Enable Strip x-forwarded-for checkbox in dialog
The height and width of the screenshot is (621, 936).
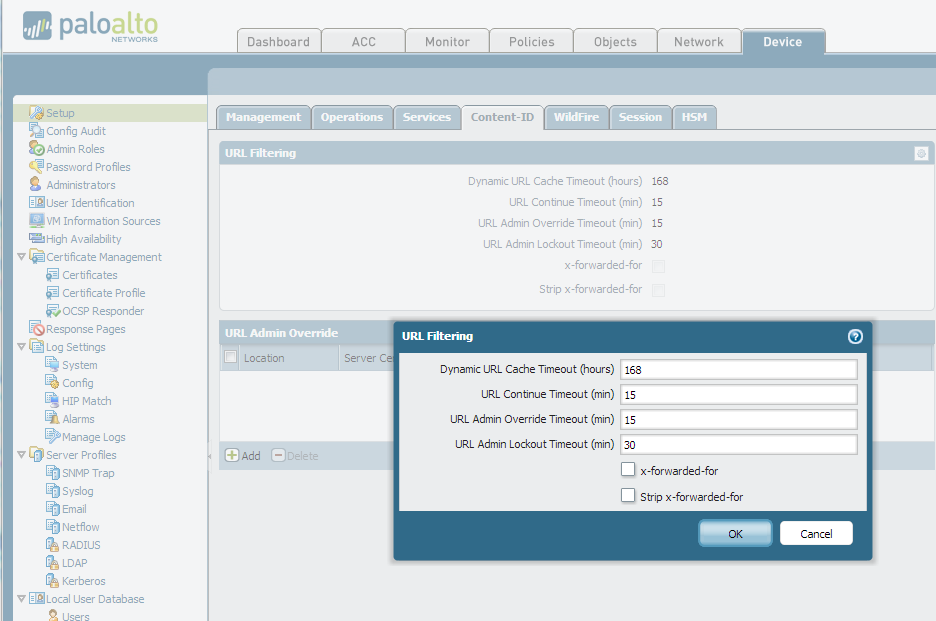(x=627, y=496)
